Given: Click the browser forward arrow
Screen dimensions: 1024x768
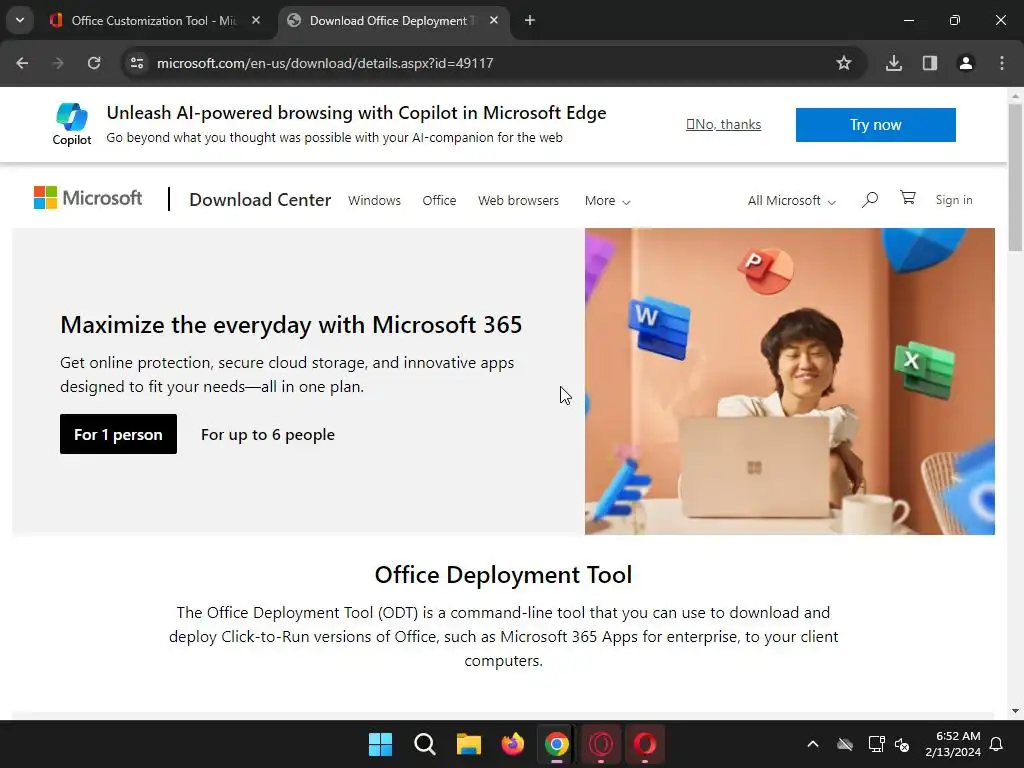Looking at the screenshot, I should tap(58, 63).
